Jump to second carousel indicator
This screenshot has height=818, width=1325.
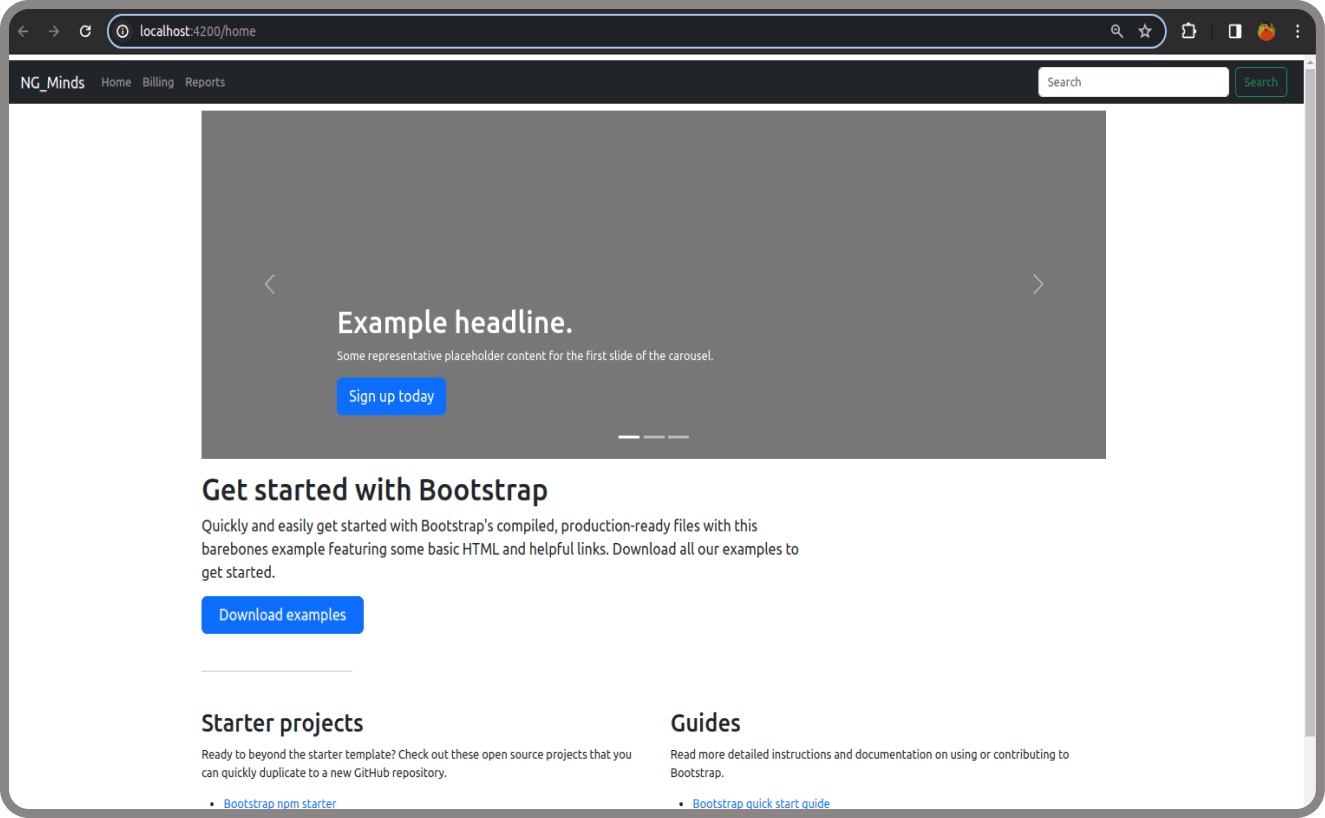pos(654,437)
